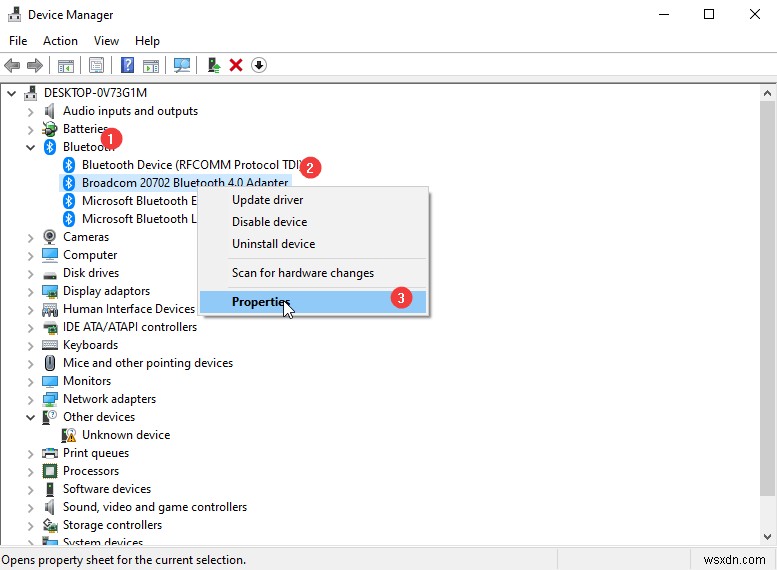Click the Disk drives category icon
777x570 pixels.
click(x=50, y=274)
